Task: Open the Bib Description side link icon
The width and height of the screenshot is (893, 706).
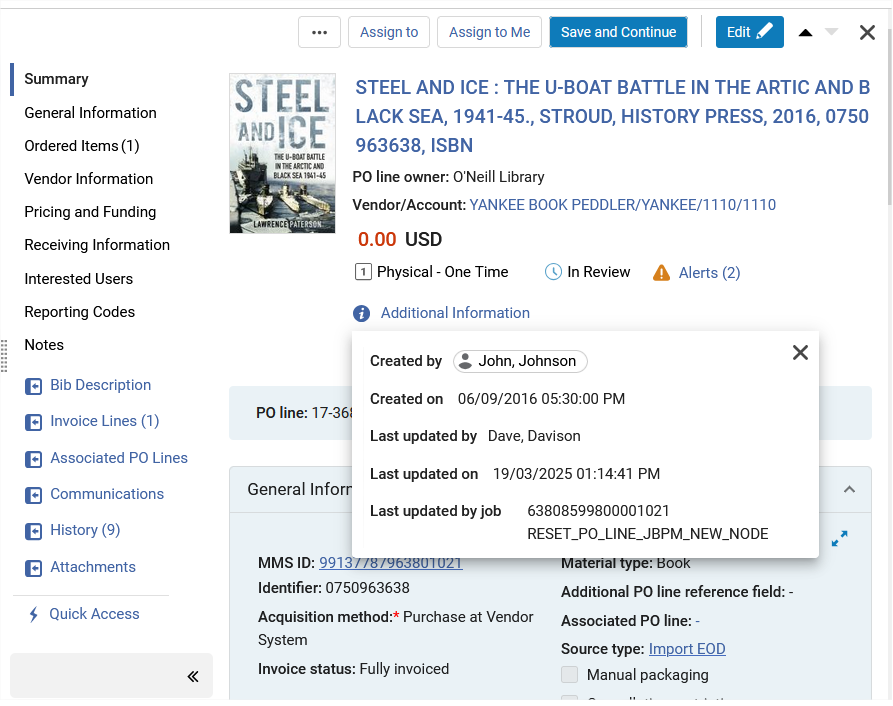Action: coord(34,387)
